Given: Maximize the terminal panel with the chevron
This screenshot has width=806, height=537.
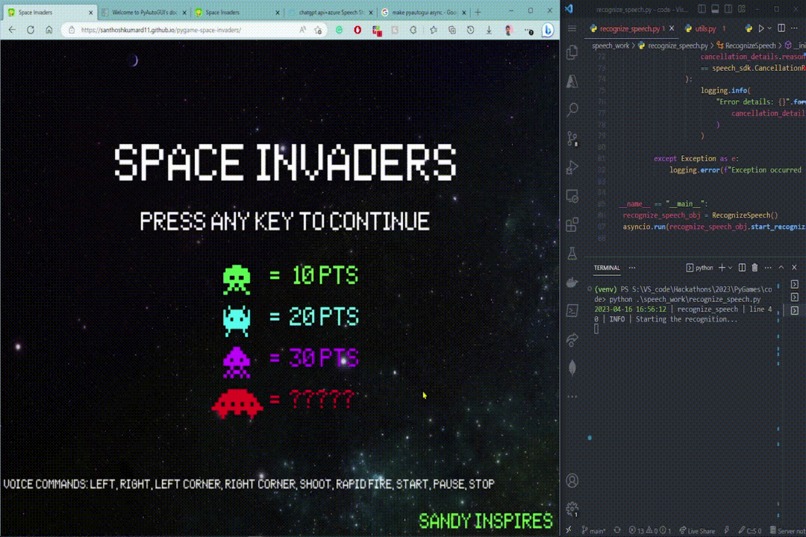Looking at the screenshot, I should pyautogui.click(x=781, y=268).
